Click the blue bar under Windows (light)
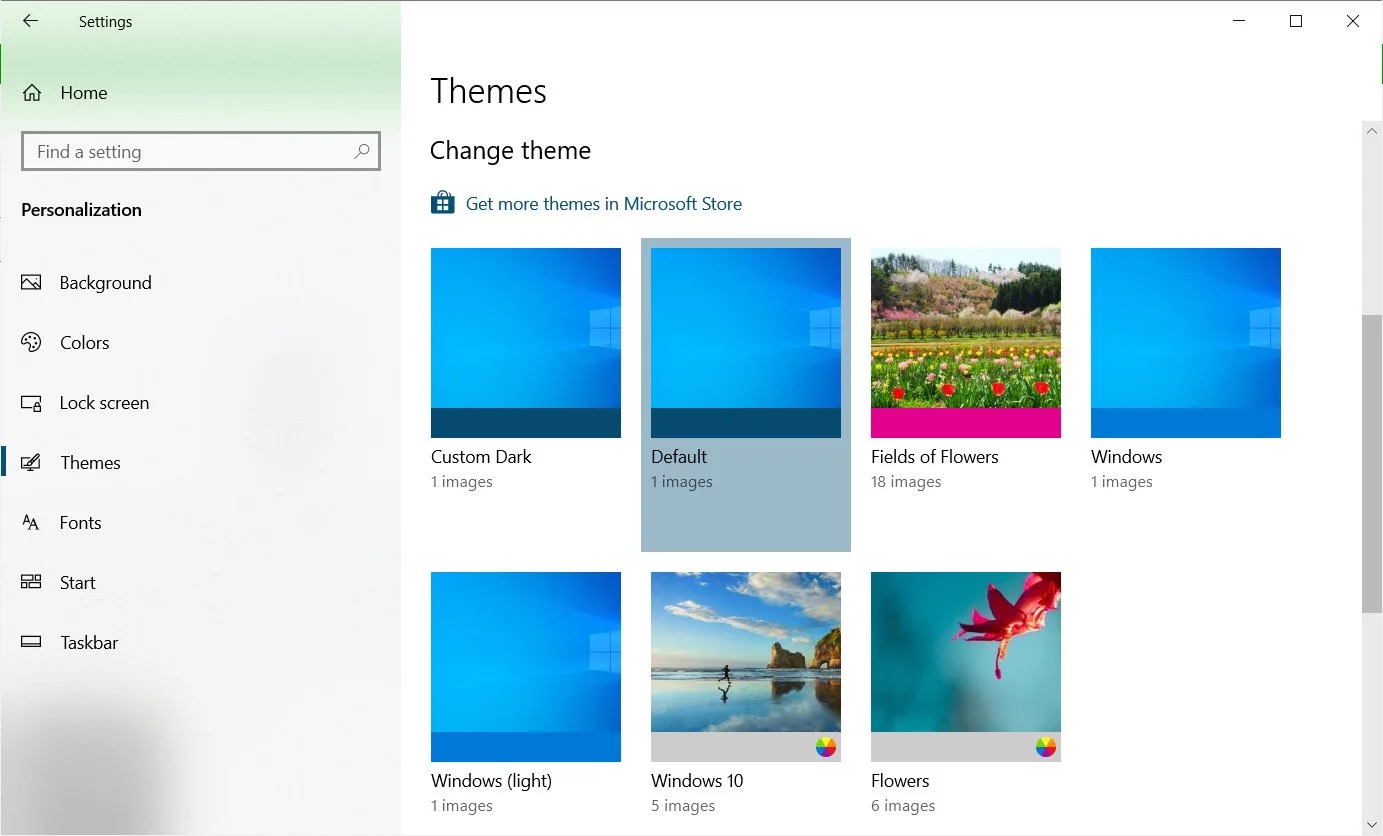The image size is (1383, 836). 526,747
